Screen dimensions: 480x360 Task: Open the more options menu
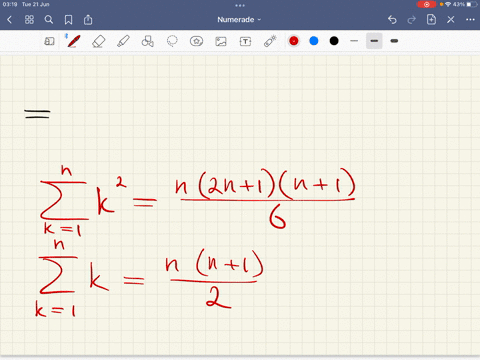point(470,20)
